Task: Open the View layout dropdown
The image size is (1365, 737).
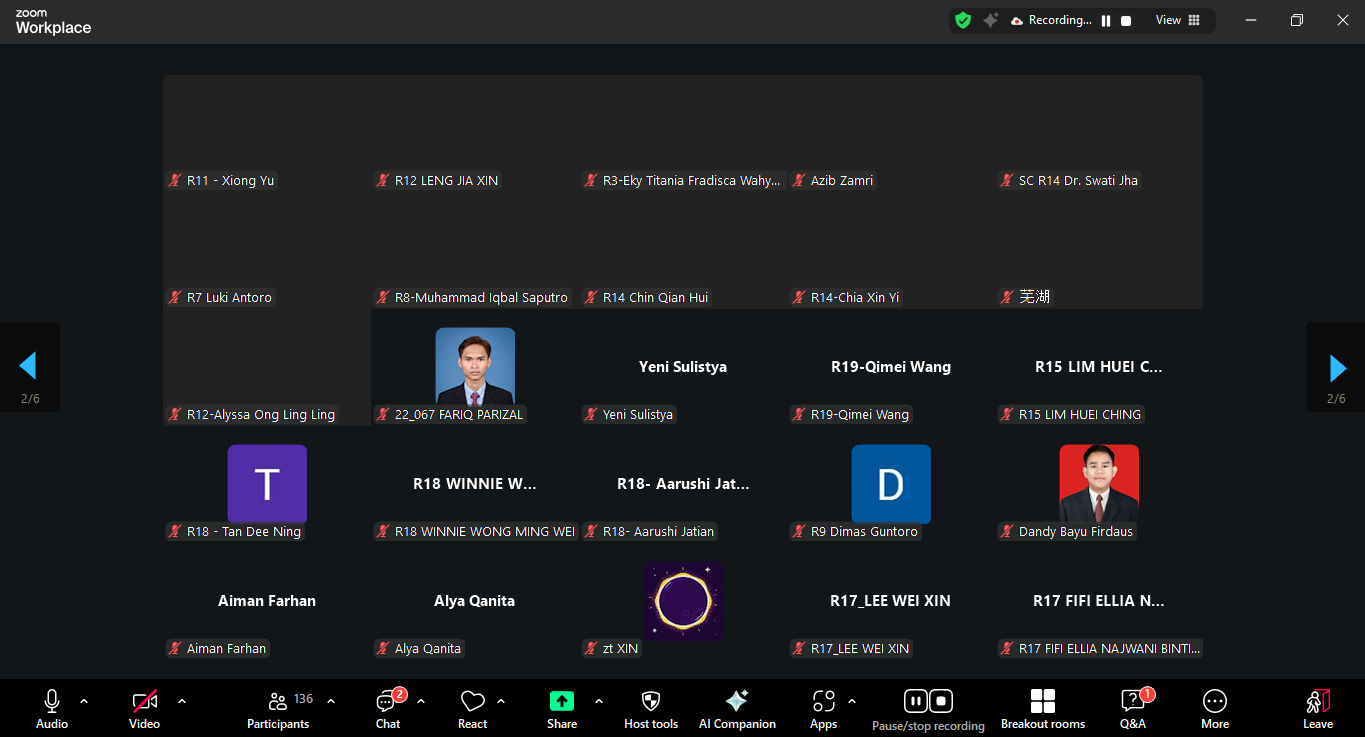Action: [1178, 20]
